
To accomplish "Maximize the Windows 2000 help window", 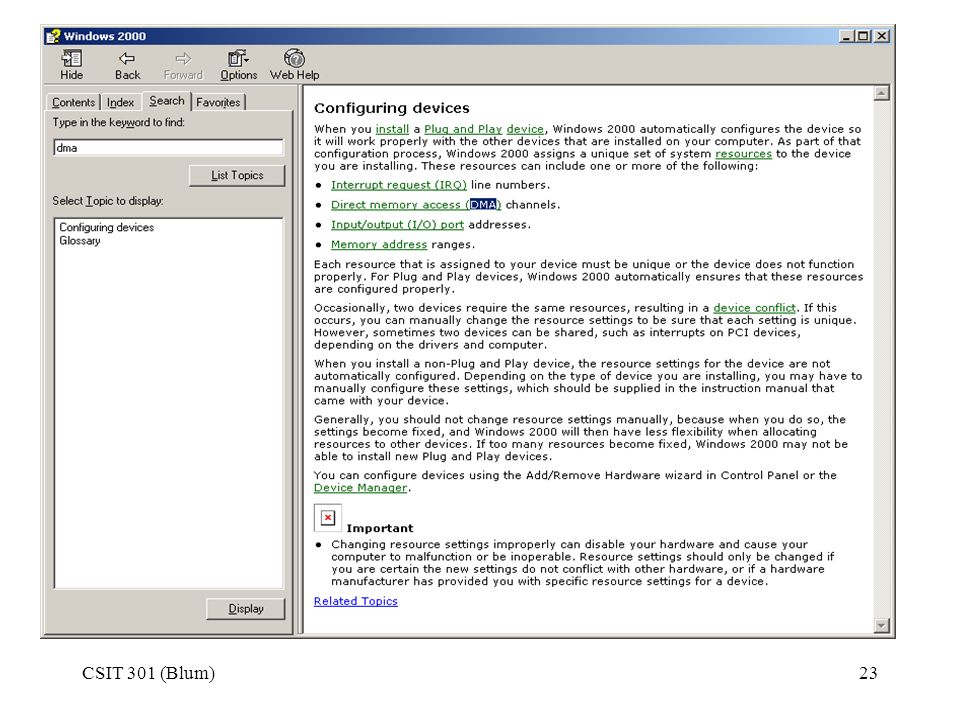I will coord(863,36).
